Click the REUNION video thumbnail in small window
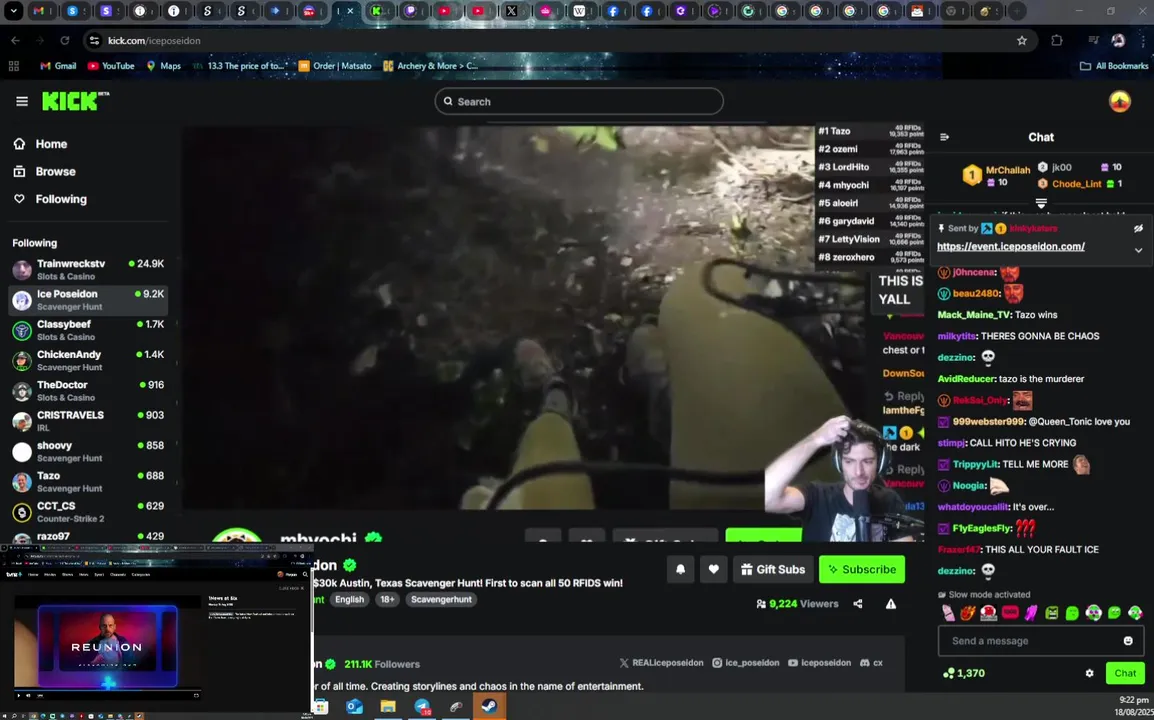This screenshot has width=1154, height=720. pos(107,646)
